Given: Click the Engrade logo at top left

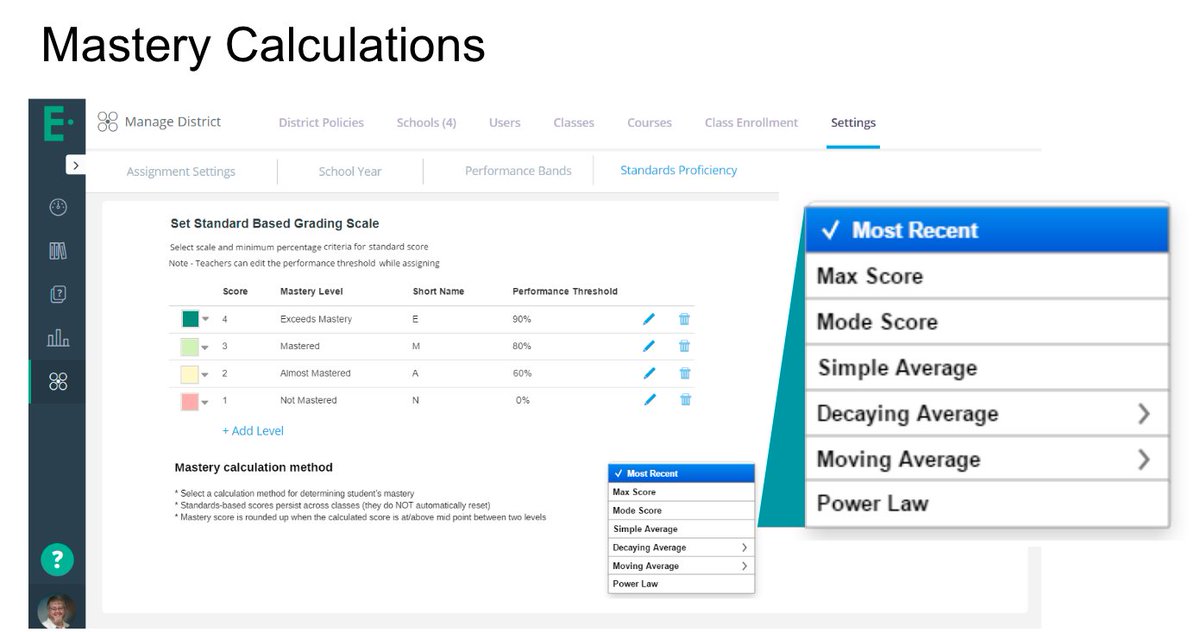Looking at the screenshot, I should pyautogui.click(x=57, y=120).
